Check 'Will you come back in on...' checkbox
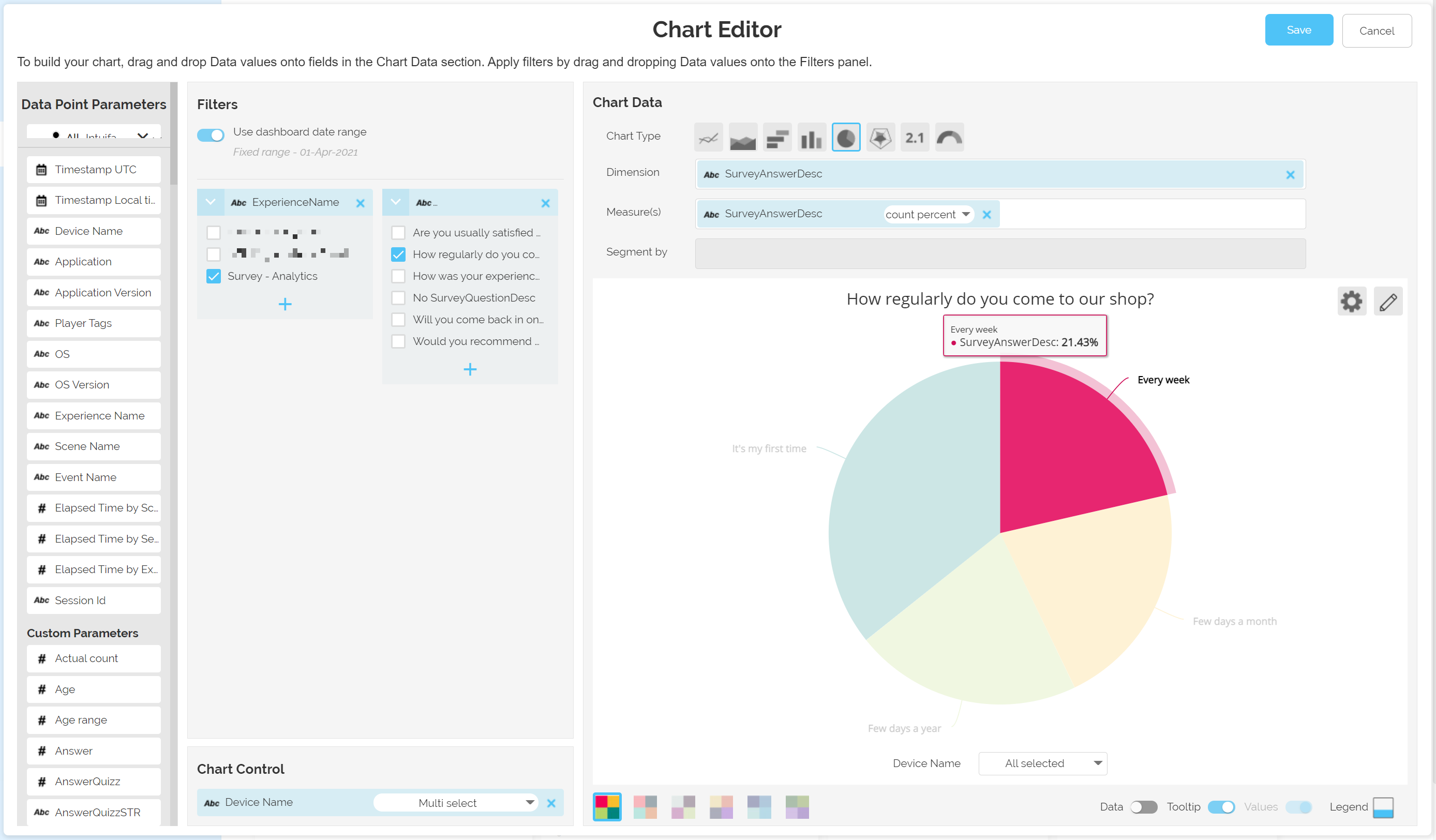This screenshot has height=840, width=1436. tap(398, 320)
